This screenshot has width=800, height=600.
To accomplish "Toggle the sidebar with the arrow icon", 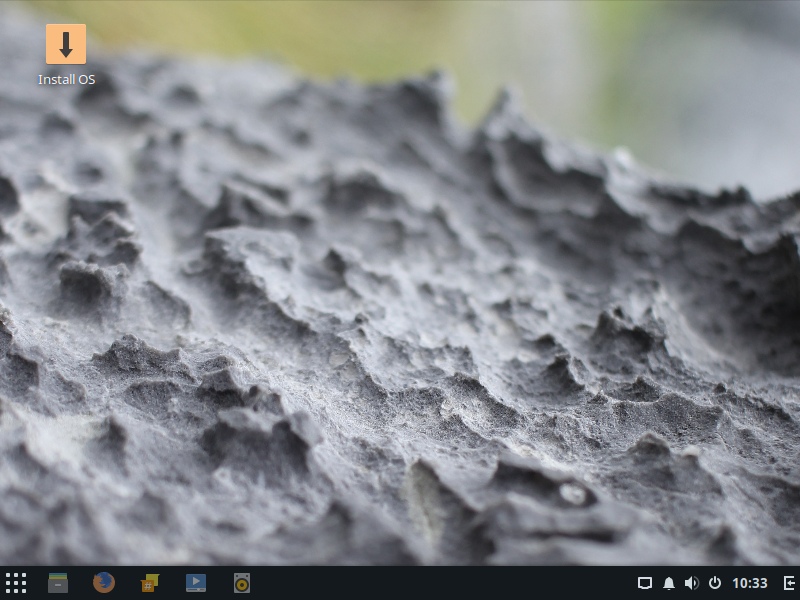I will pos(789,583).
